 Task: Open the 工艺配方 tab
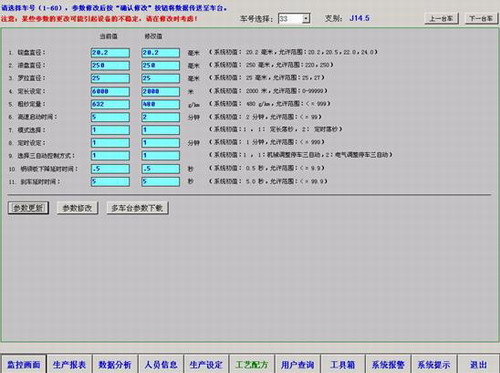point(251,364)
